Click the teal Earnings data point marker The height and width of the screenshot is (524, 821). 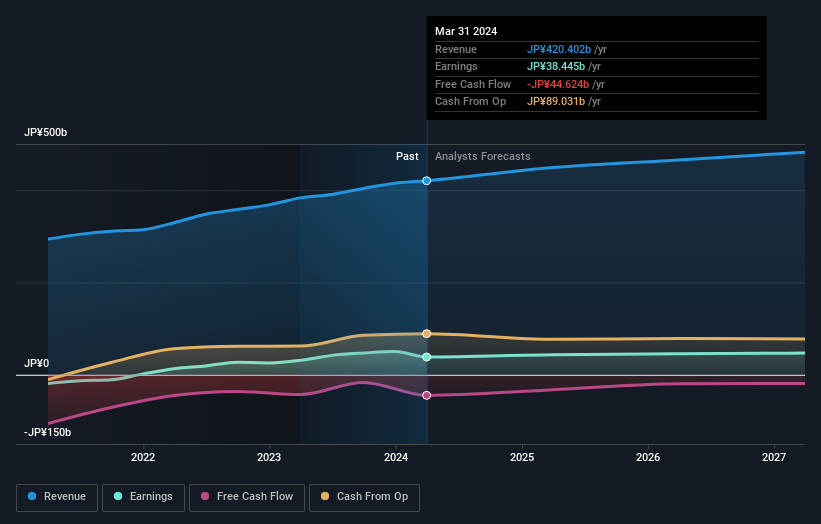(x=427, y=357)
